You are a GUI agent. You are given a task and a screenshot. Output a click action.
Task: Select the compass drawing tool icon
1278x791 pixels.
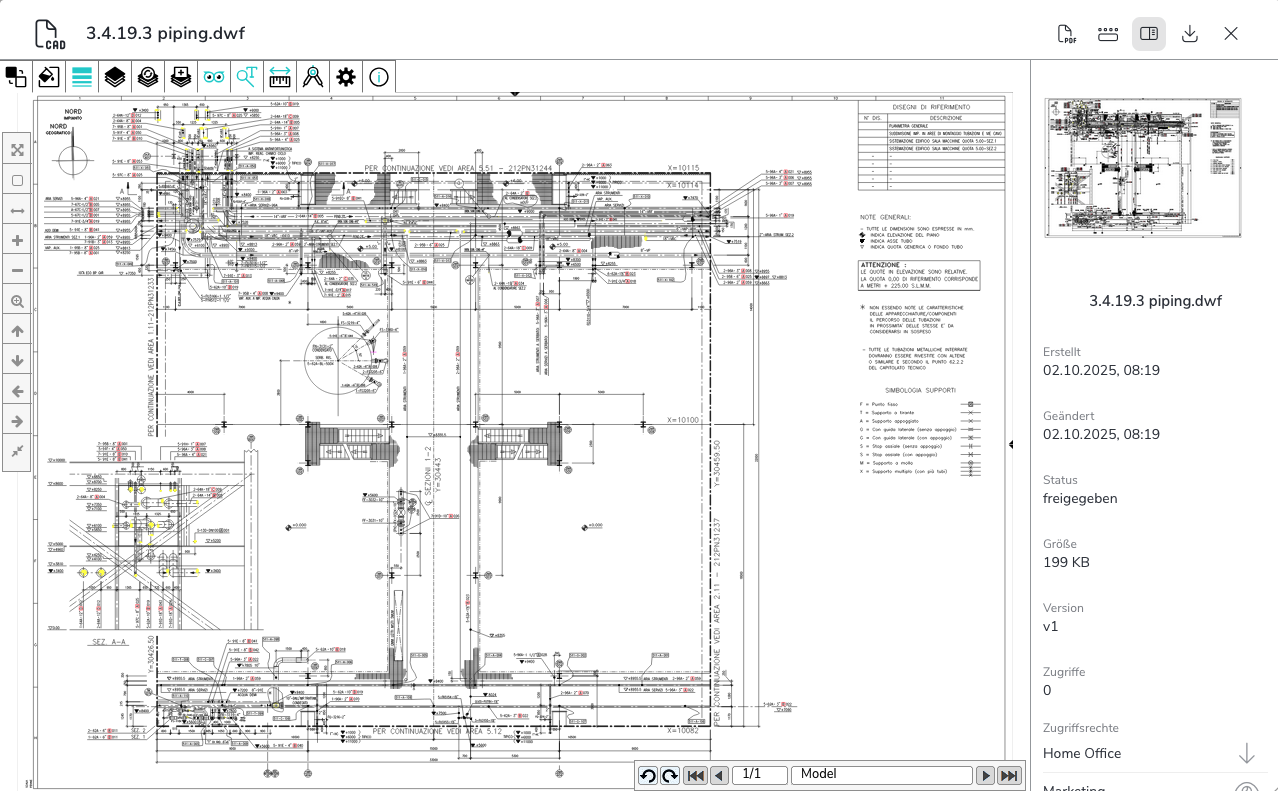[313, 77]
